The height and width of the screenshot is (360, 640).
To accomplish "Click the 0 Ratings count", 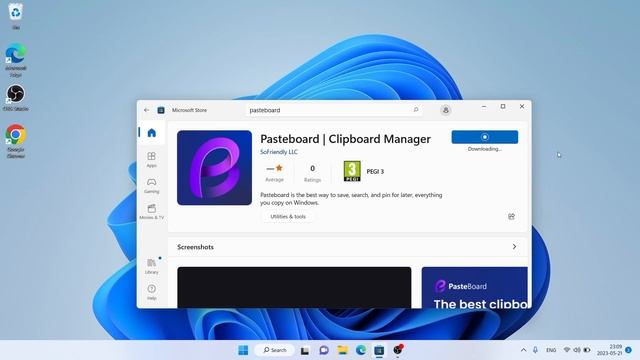I will tap(312, 173).
